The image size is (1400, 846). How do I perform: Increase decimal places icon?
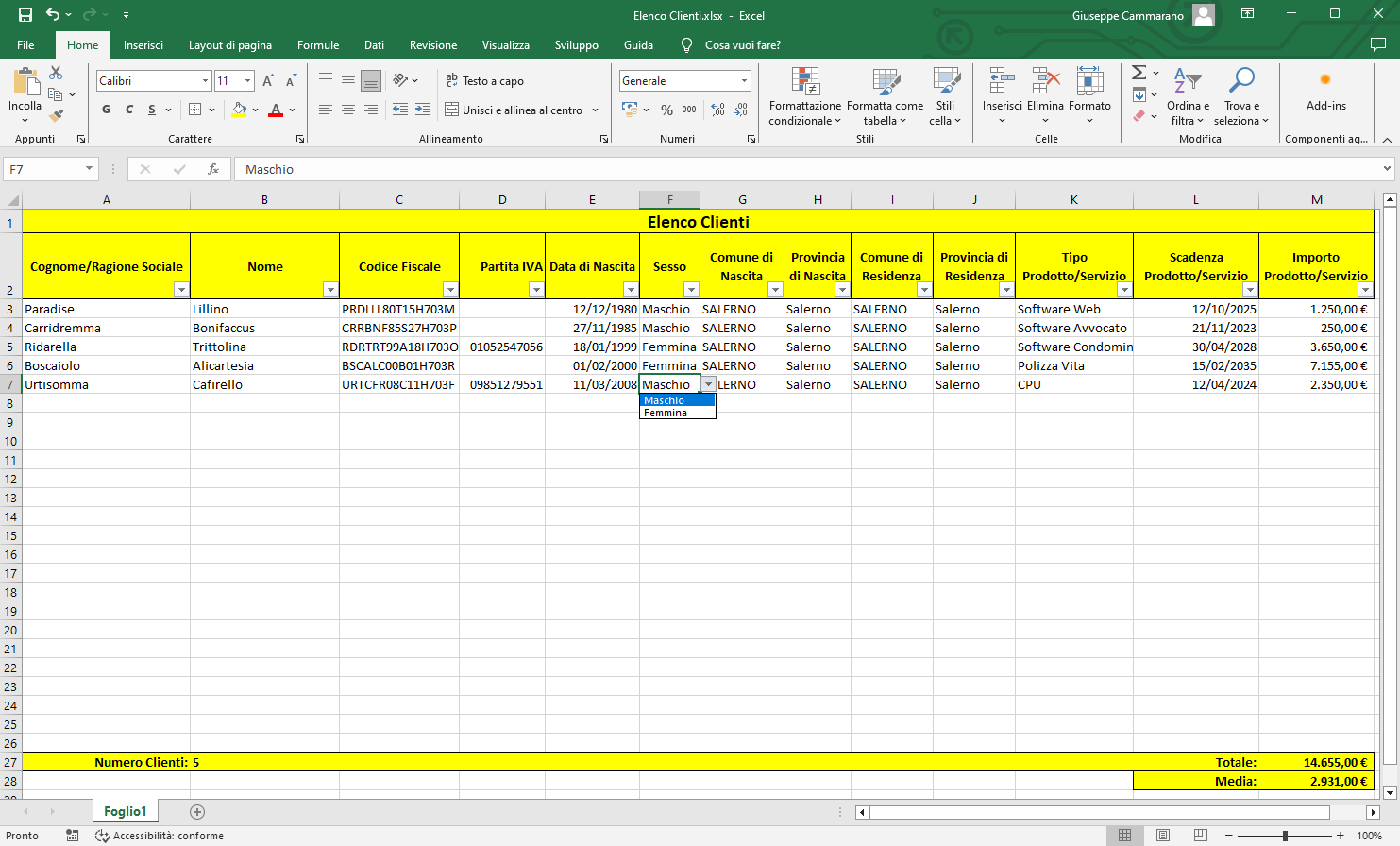(x=718, y=110)
